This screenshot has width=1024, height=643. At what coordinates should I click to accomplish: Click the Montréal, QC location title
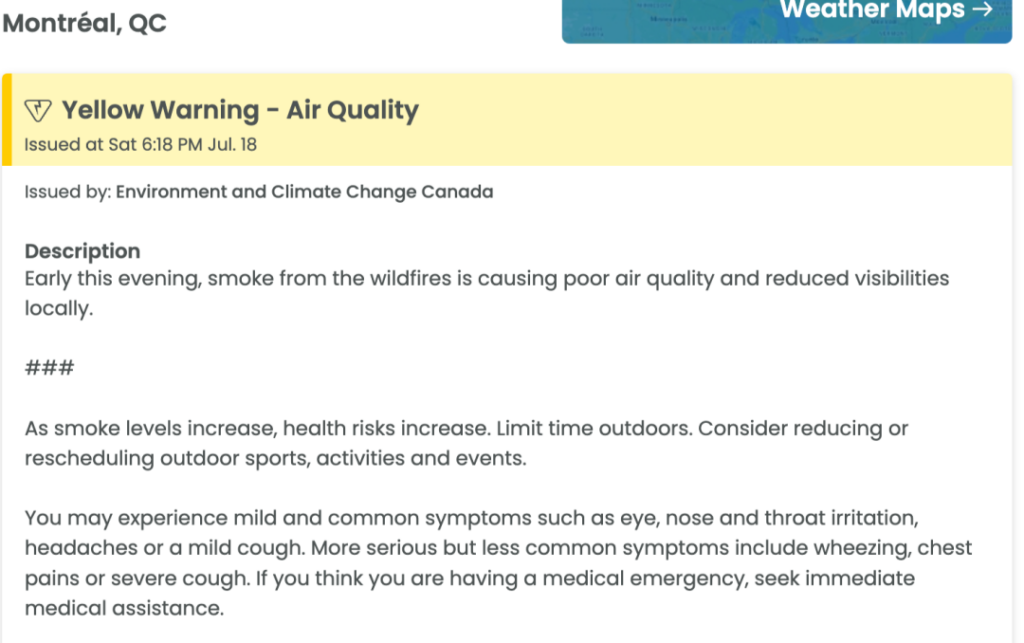point(84,23)
